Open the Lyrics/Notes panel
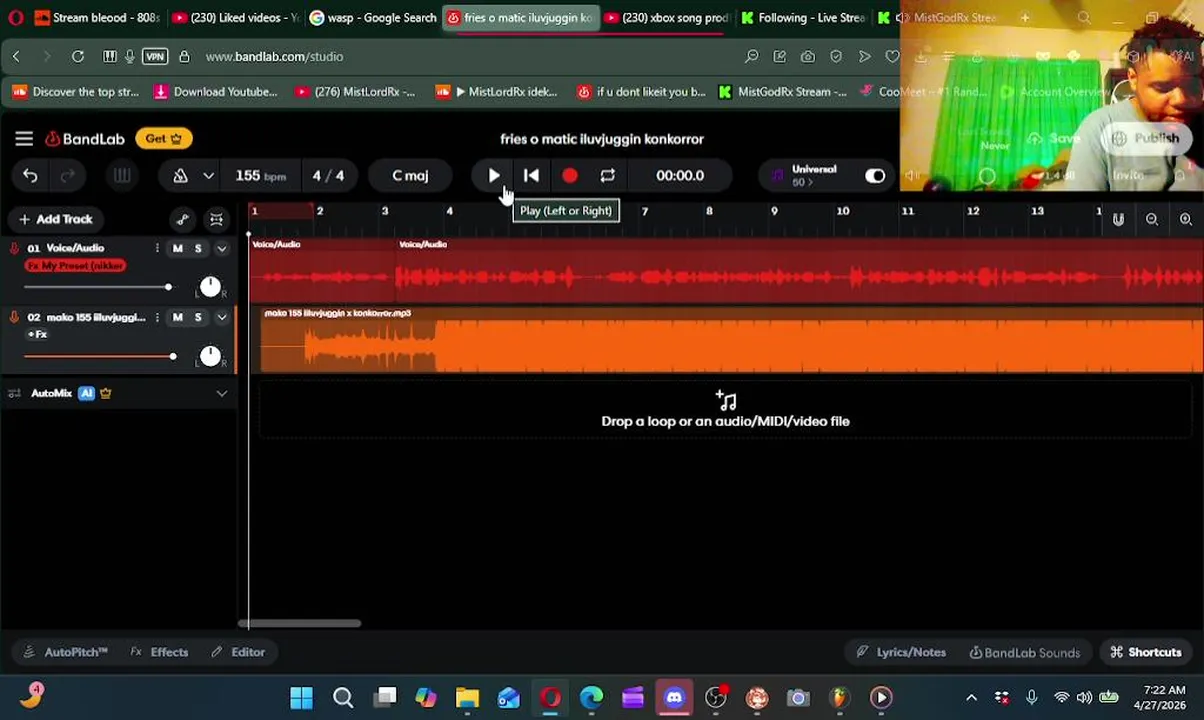This screenshot has height=720, width=1204. point(901,652)
